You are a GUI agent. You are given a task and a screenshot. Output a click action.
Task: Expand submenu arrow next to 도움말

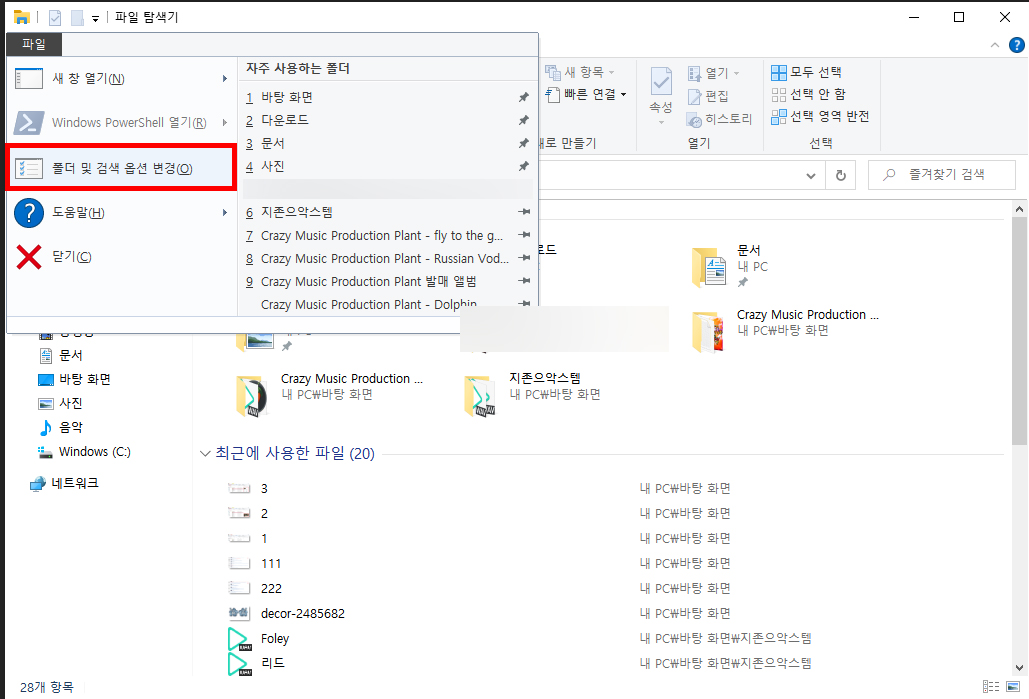tap(224, 213)
